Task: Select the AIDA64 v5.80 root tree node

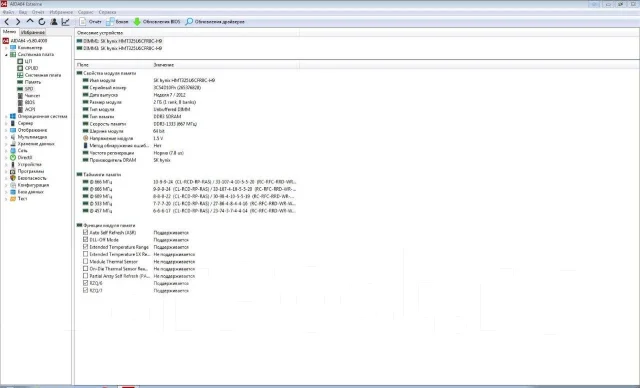Action: click(x=24, y=41)
